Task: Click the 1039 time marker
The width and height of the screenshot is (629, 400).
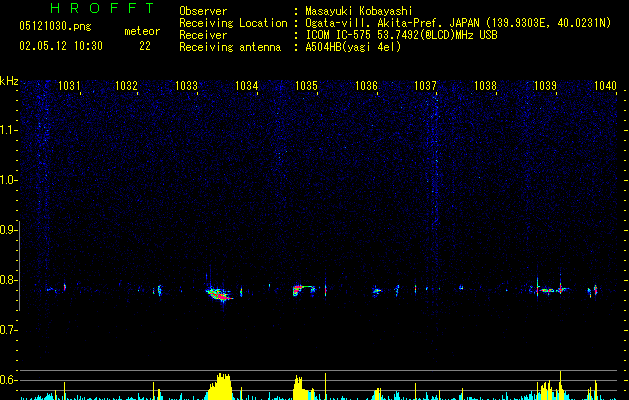Action: pos(546,85)
